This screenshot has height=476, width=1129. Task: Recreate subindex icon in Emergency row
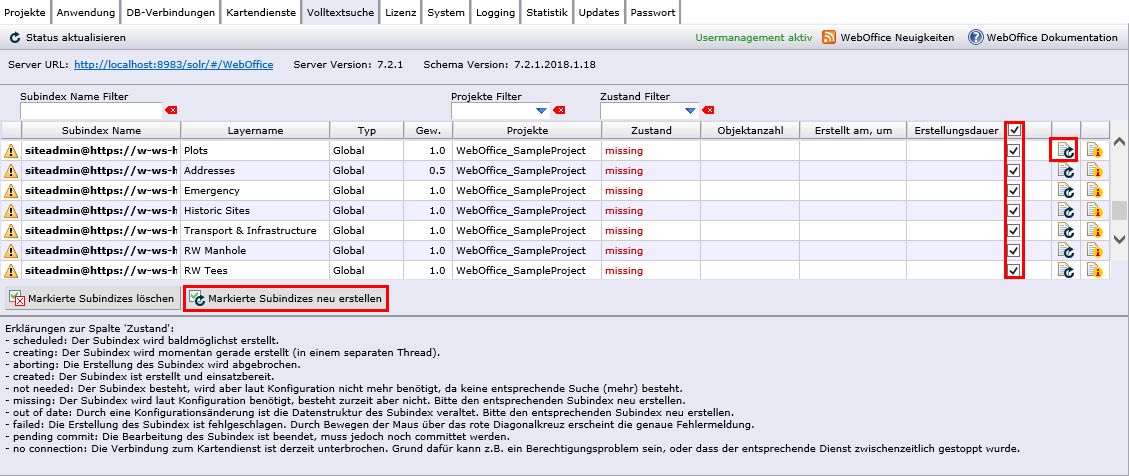pos(1066,191)
